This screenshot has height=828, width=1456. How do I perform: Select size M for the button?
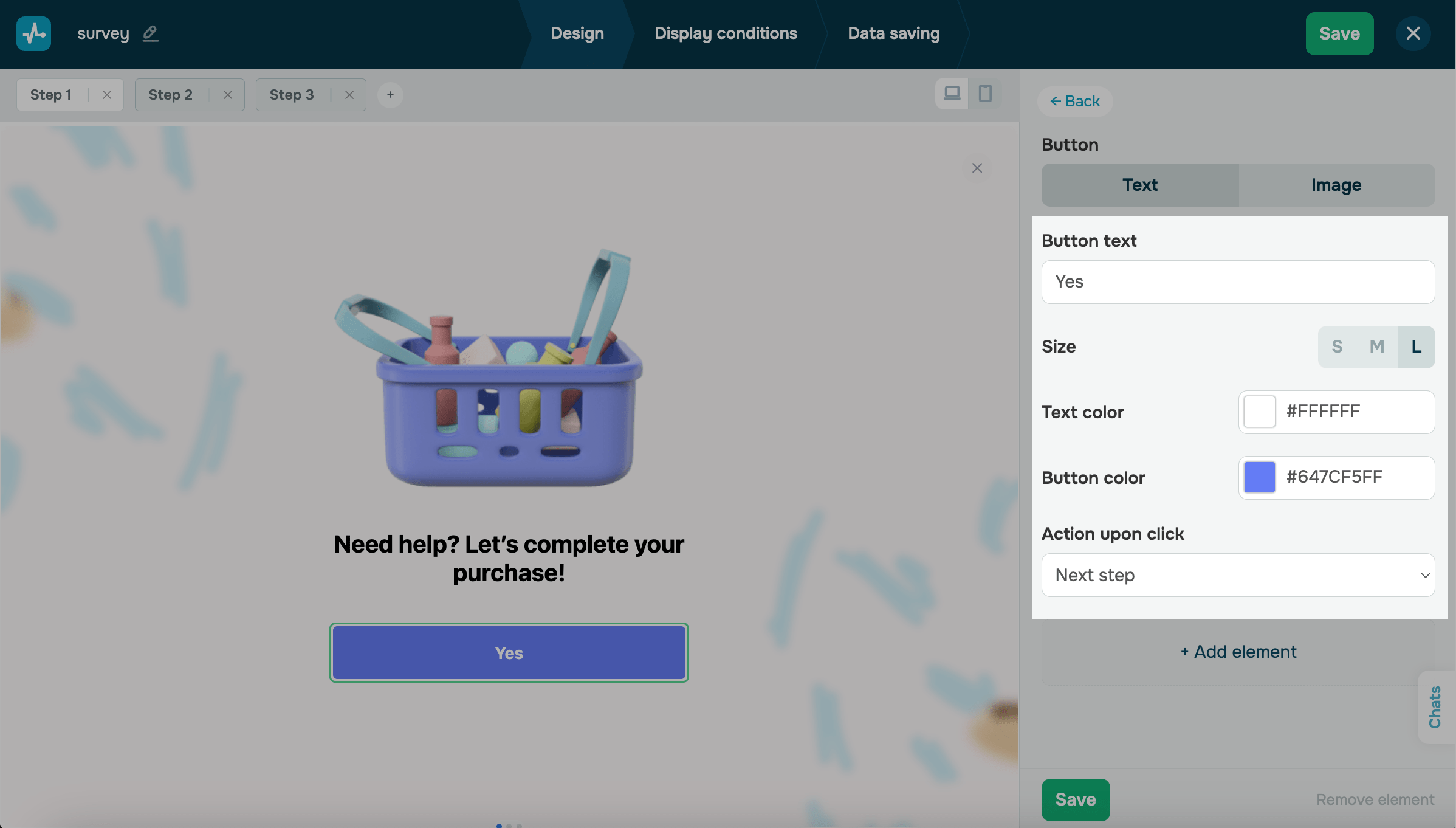coord(1376,347)
